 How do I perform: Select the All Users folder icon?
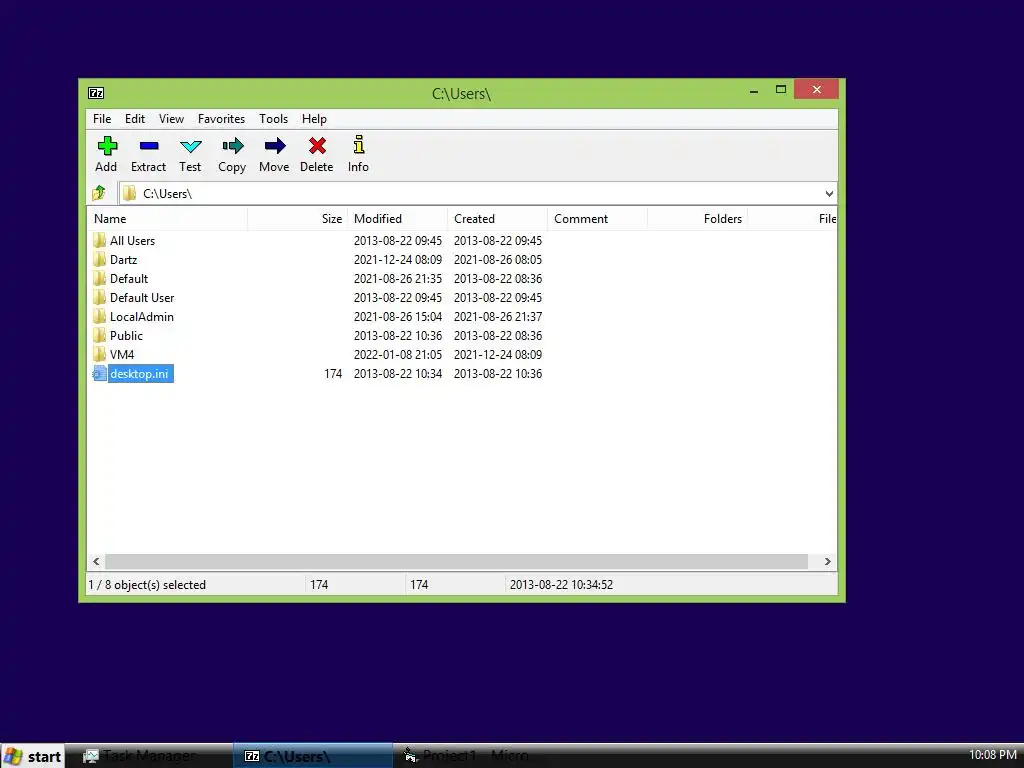pos(99,240)
